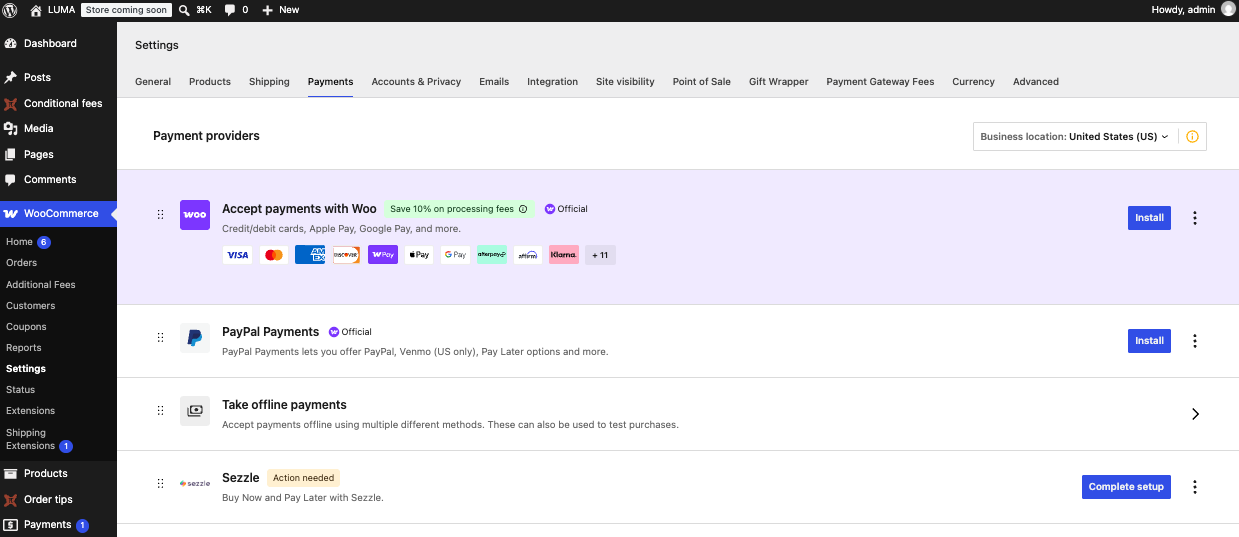The width and height of the screenshot is (1239, 537).
Task: Click the Apple Pay icon
Action: click(x=419, y=255)
